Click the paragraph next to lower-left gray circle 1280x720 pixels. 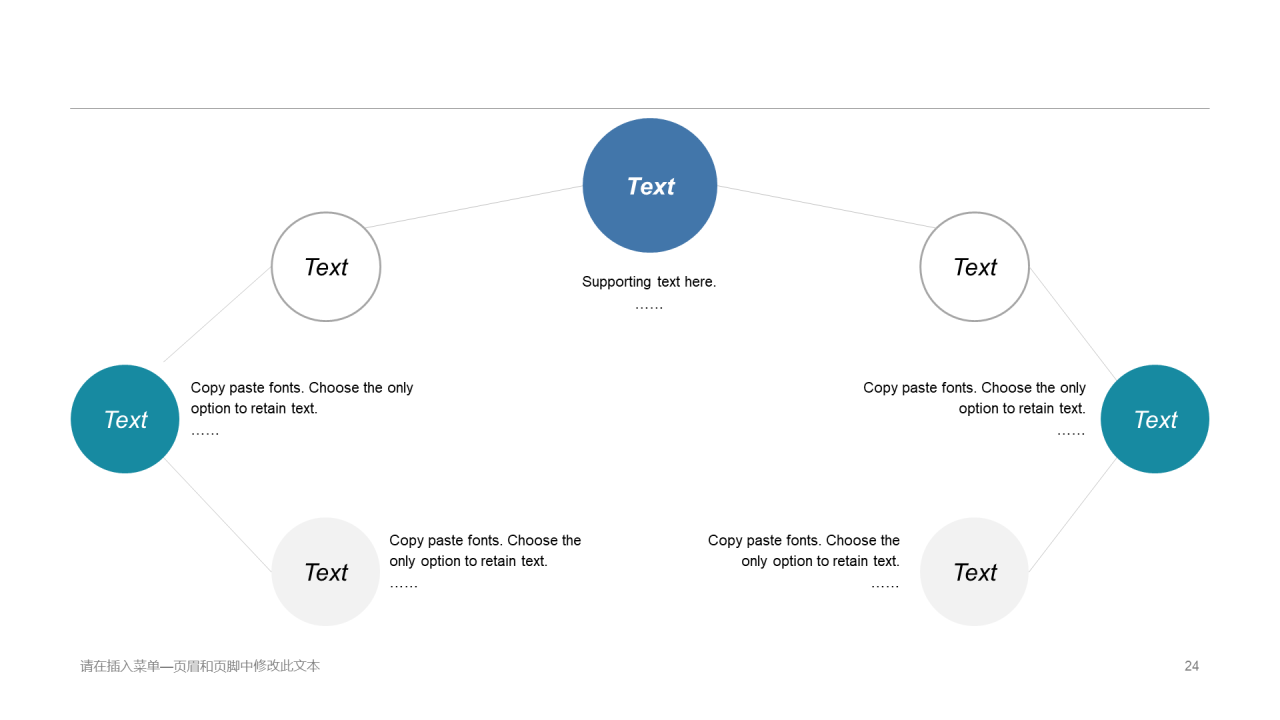[485, 551]
